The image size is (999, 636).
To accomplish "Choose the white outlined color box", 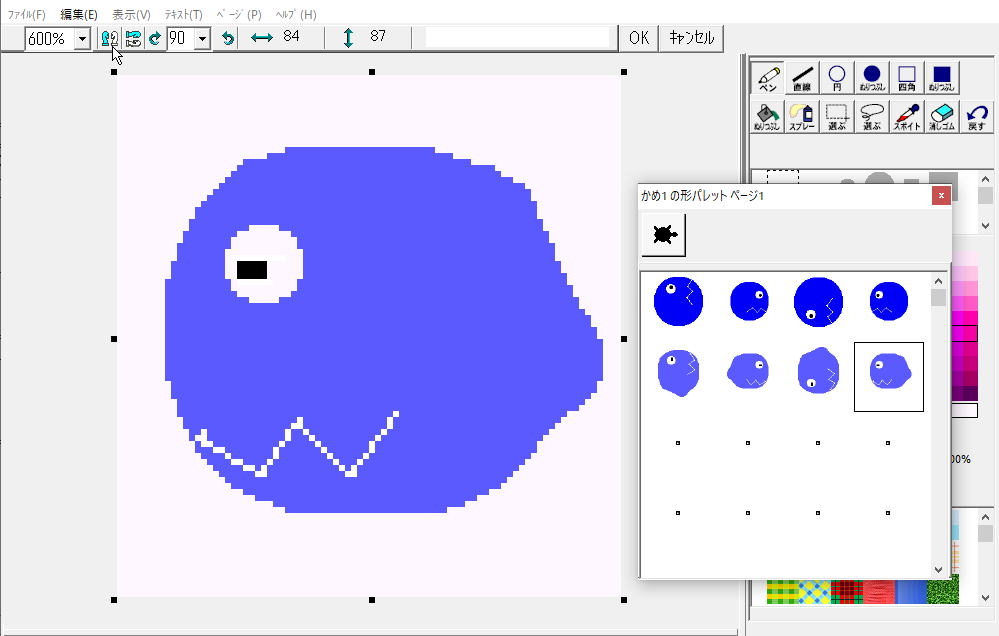I will click(965, 410).
